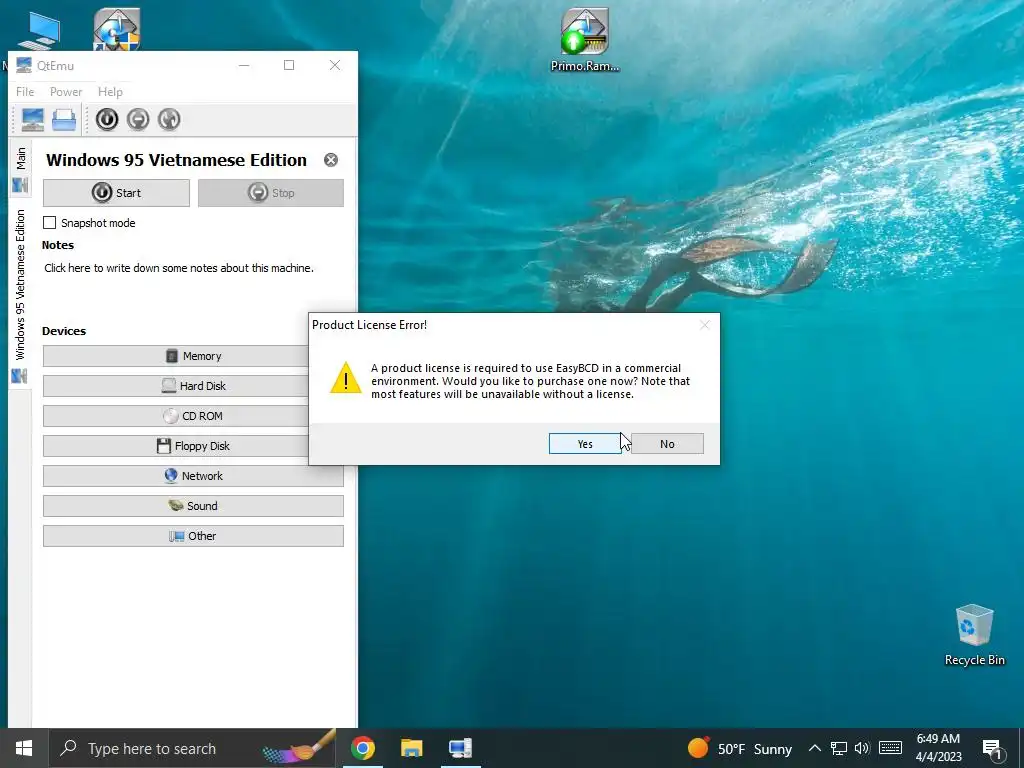This screenshot has height=768, width=1024.
Task: Switch to the Main vertical tab
Action: 20,168
